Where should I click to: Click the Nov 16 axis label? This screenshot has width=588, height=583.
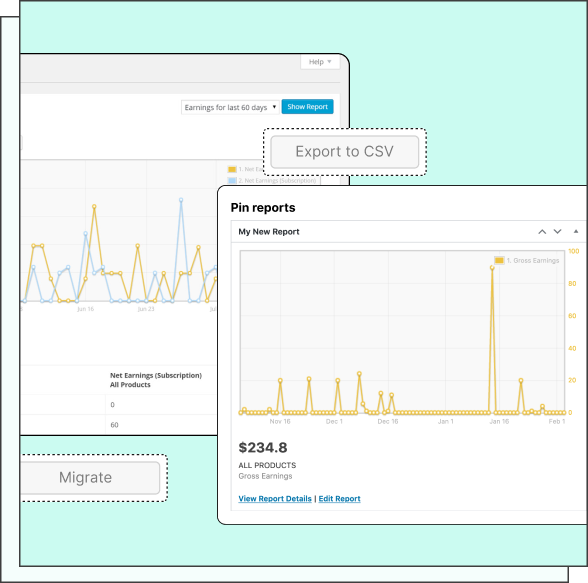pyautogui.click(x=280, y=421)
